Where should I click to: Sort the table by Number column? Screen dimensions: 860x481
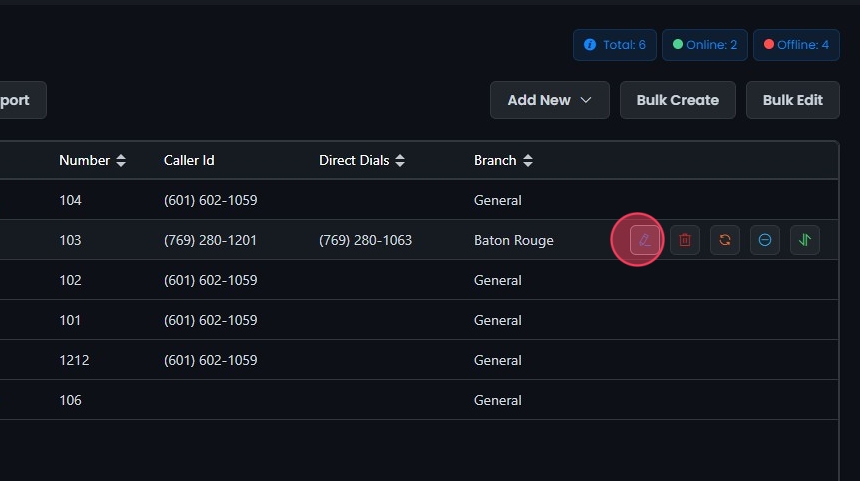[121, 161]
